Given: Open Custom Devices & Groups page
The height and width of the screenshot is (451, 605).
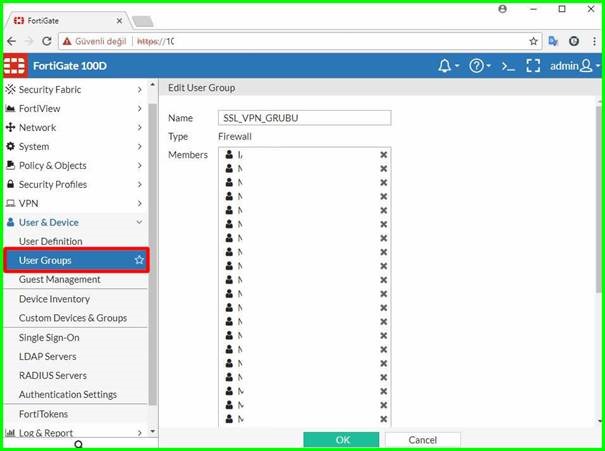Looking at the screenshot, I should click(73, 318).
